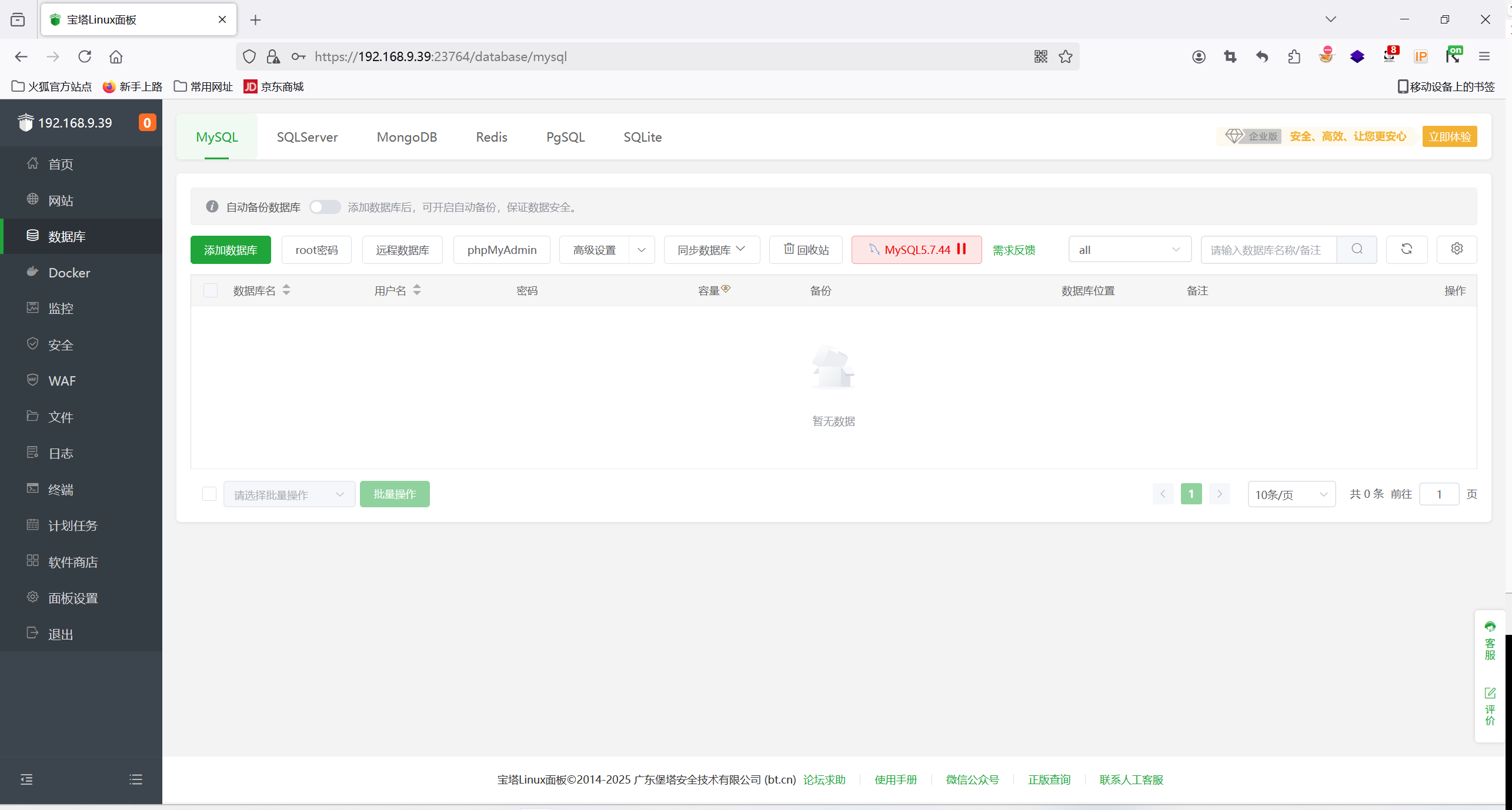Click the green 添加数据库 button
This screenshot has width=1512, height=810.
230,250
